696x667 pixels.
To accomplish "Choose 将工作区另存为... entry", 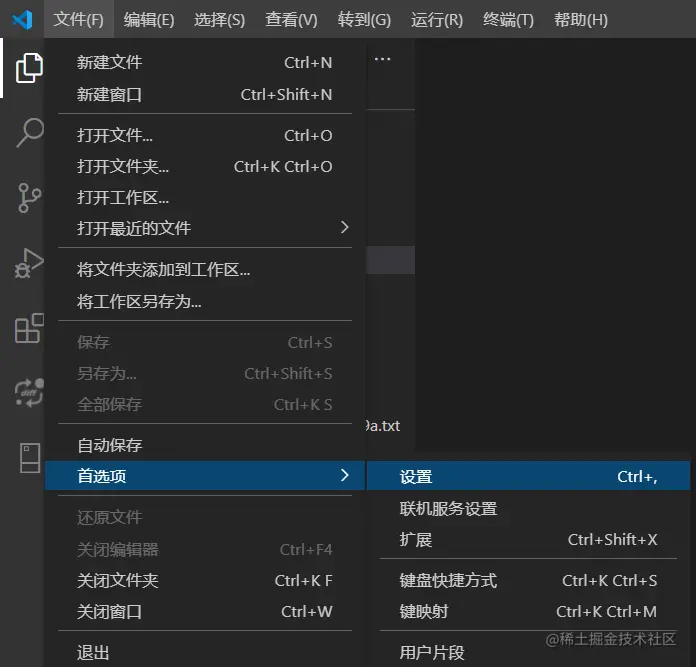I will click(x=205, y=301).
